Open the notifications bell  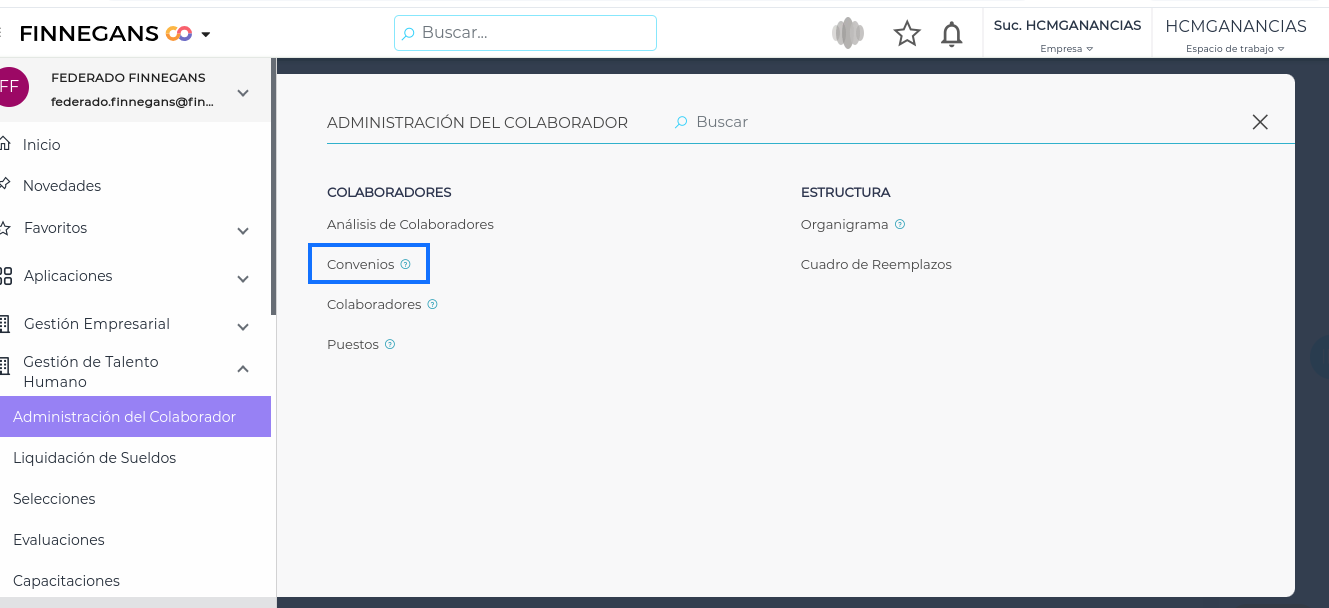point(951,34)
